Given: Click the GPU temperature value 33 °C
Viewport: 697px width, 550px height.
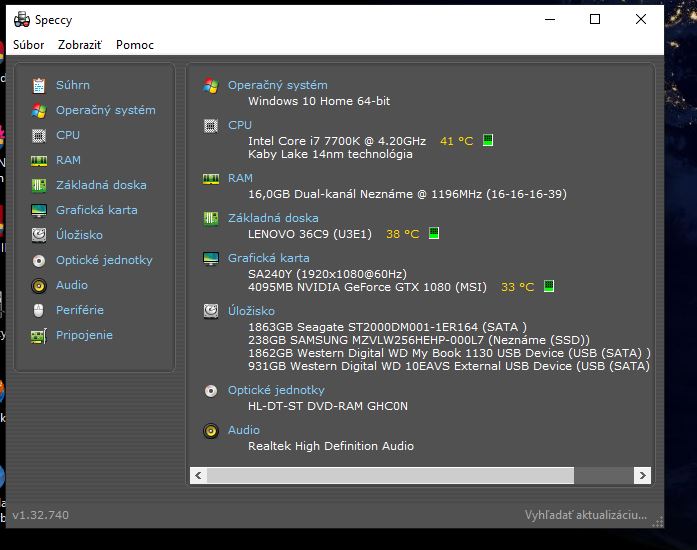Looking at the screenshot, I should pos(517,287).
